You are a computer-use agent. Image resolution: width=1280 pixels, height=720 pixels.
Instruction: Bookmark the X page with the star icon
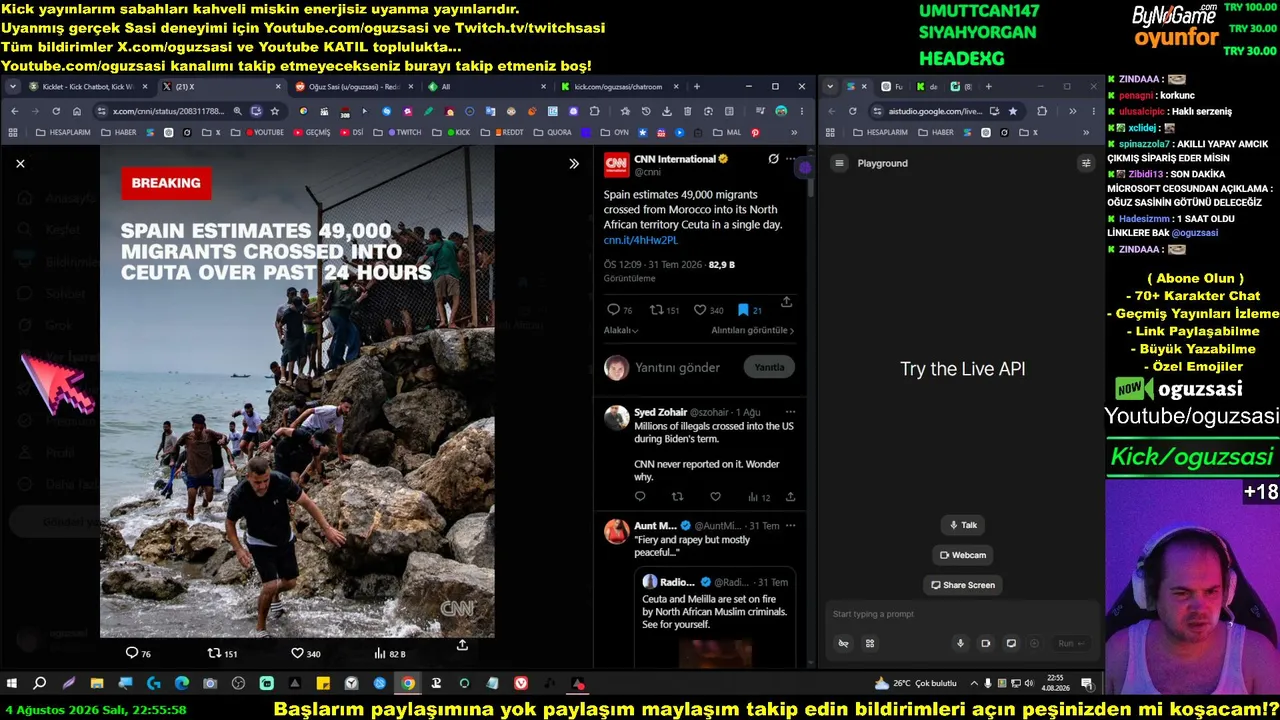tap(275, 111)
